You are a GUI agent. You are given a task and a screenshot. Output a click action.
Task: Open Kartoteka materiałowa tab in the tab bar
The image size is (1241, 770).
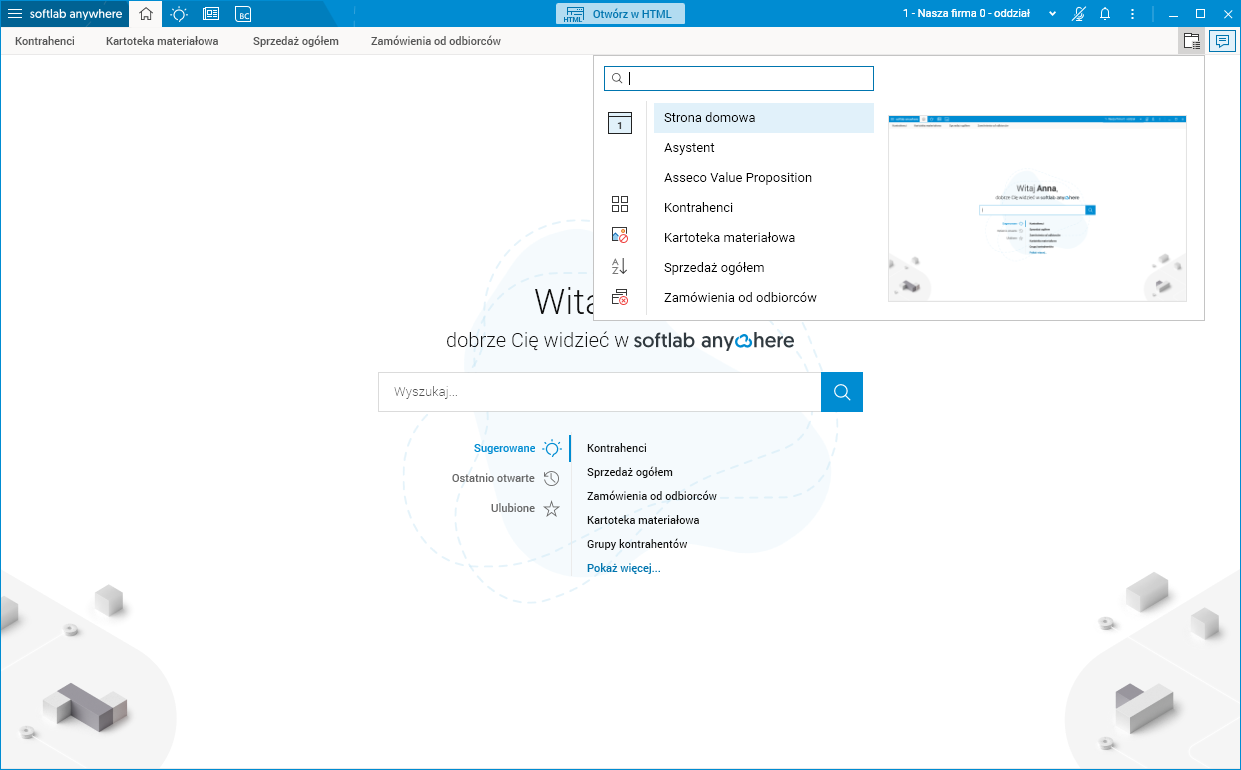[x=162, y=41]
